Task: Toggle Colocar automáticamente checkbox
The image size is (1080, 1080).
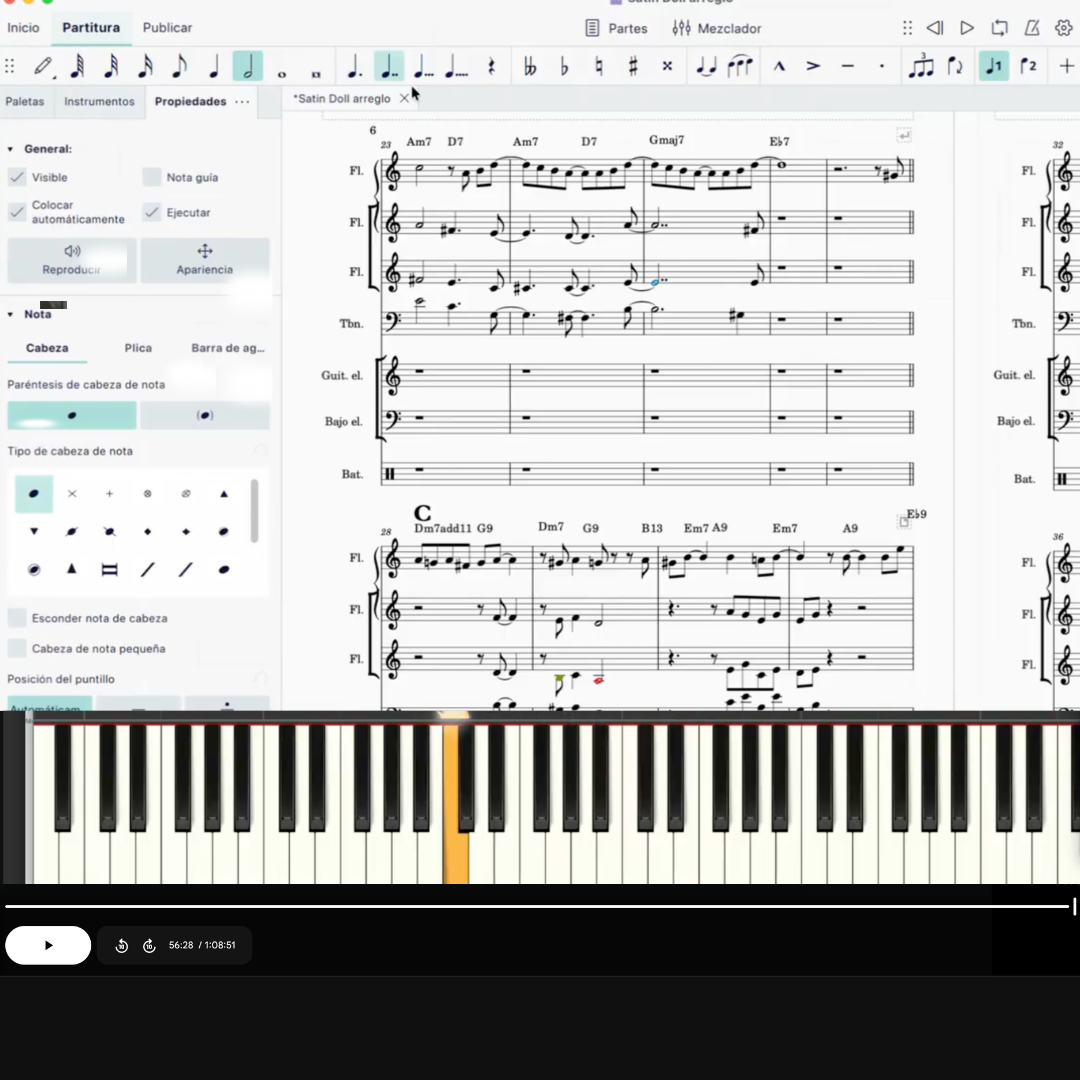Action: [17, 212]
